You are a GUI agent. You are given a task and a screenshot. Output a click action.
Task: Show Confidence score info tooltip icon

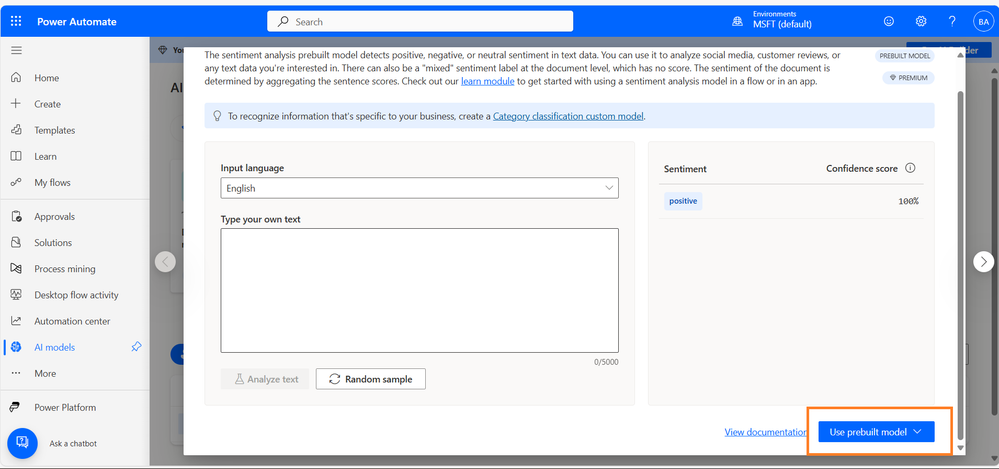point(910,168)
